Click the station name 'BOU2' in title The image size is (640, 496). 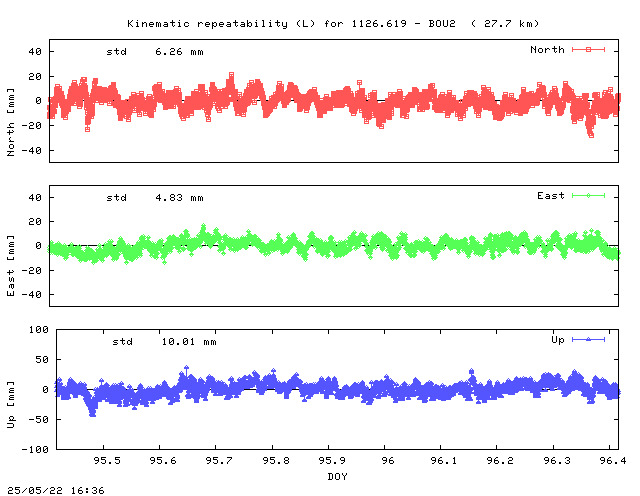pos(442,24)
